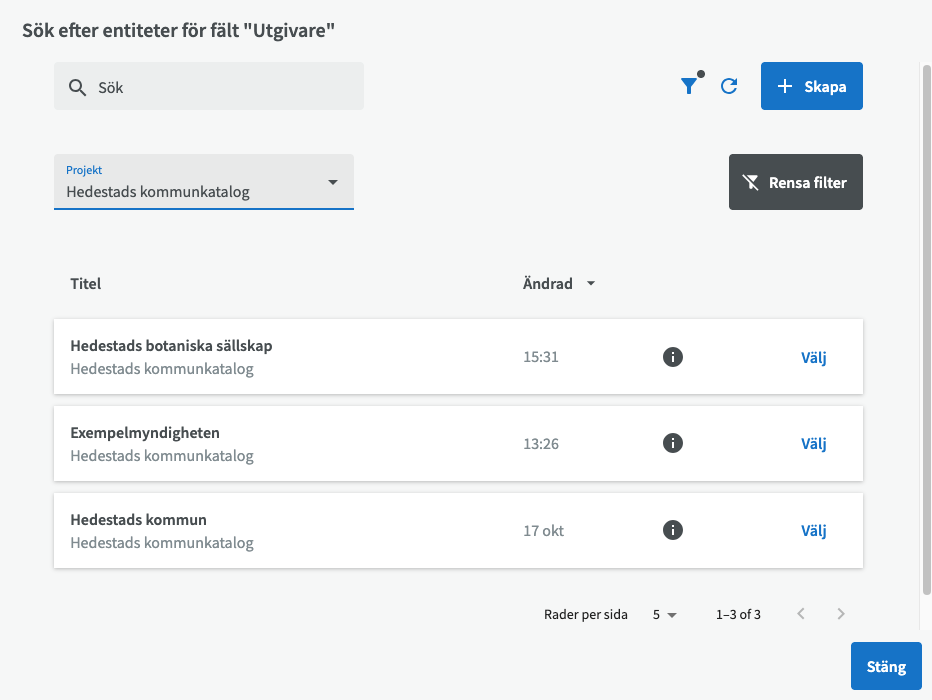Viewport: 932px width, 700px height.
Task: Click the Skapa button
Action: click(811, 87)
